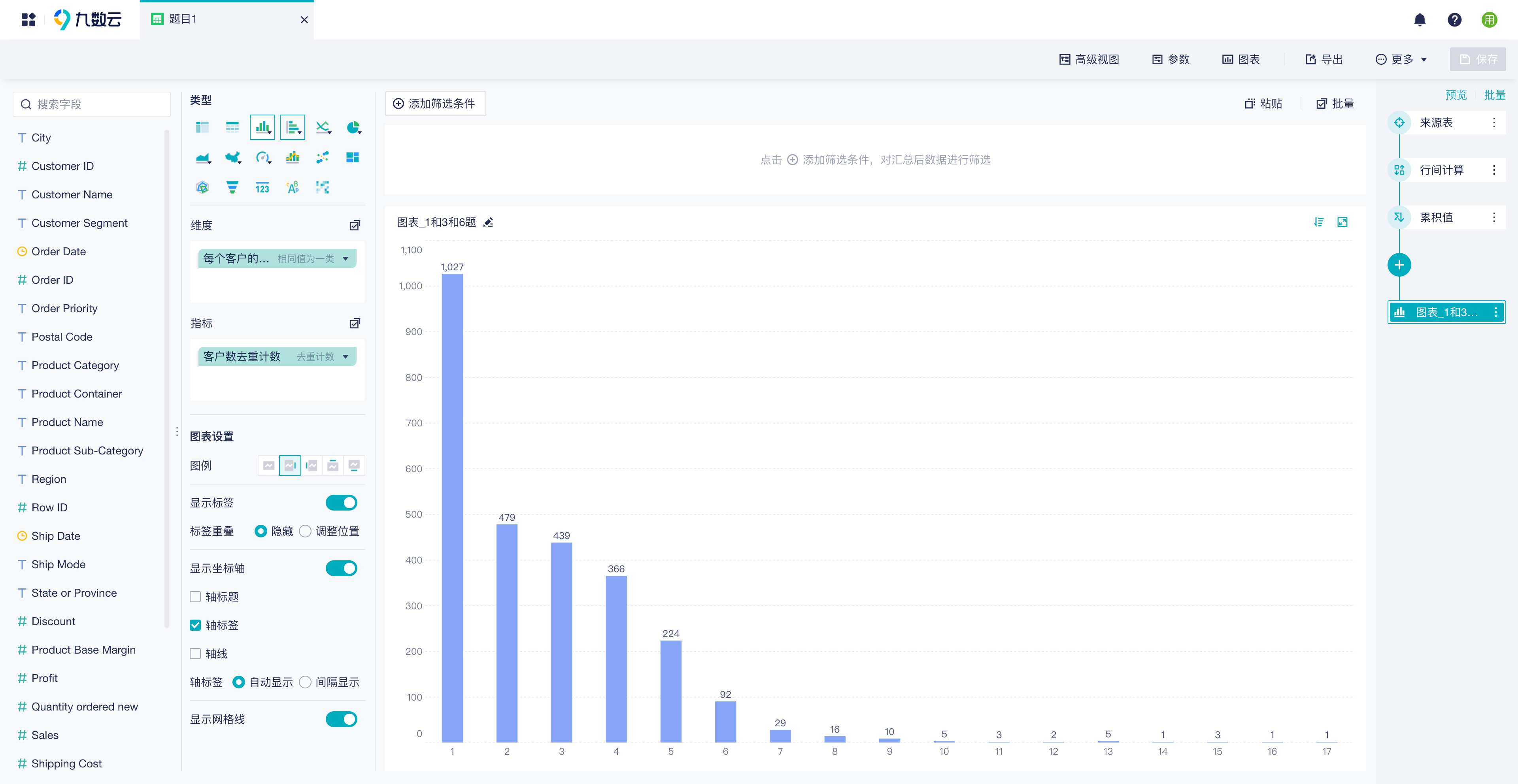Click the 导出 export menu item
Viewport: 1518px width, 784px height.
(1324, 60)
